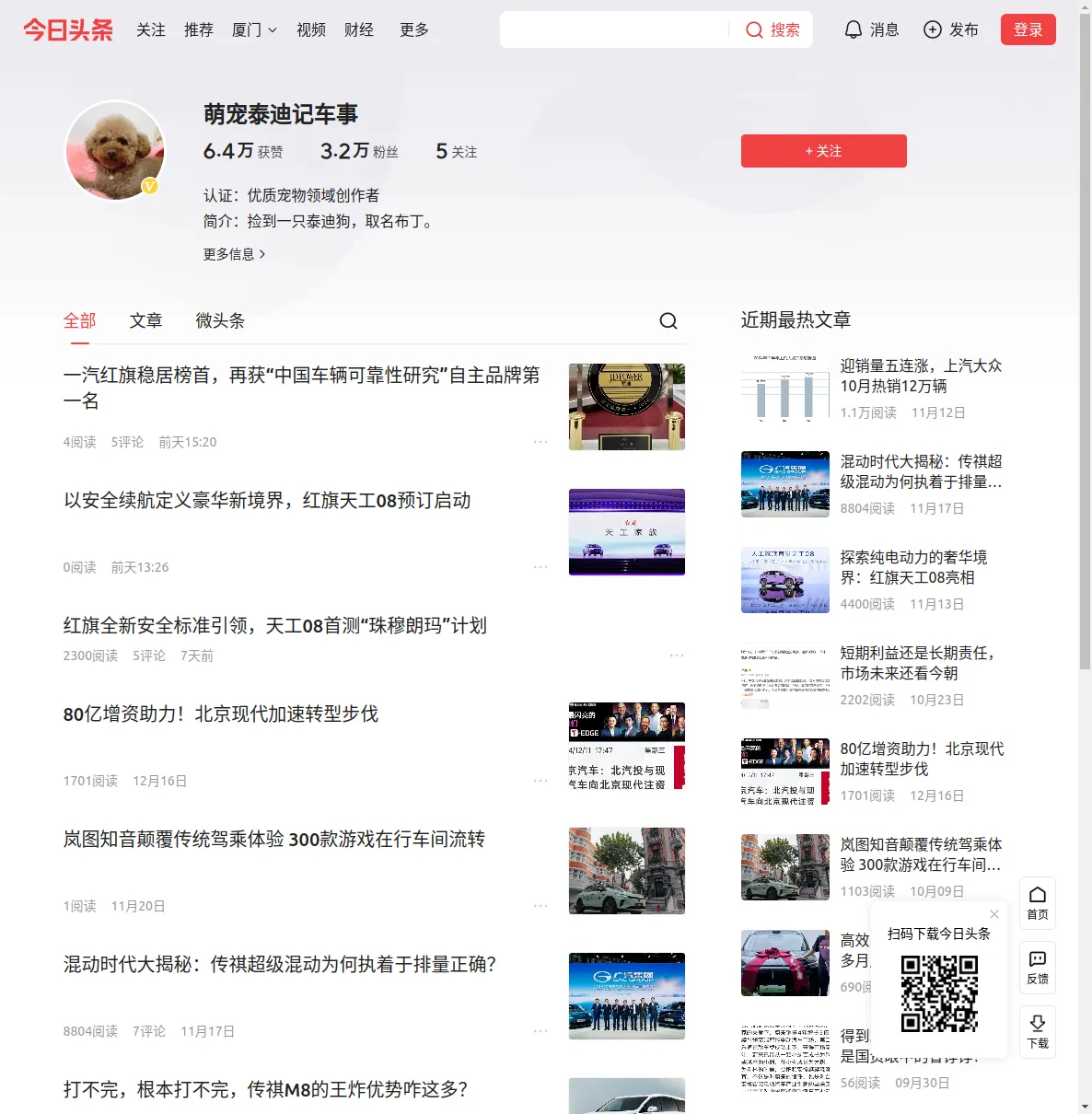This screenshot has width=1092, height=1114.
Task: Click red-bow car thumbnail in sidebar
Action: click(x=785, y=963)
